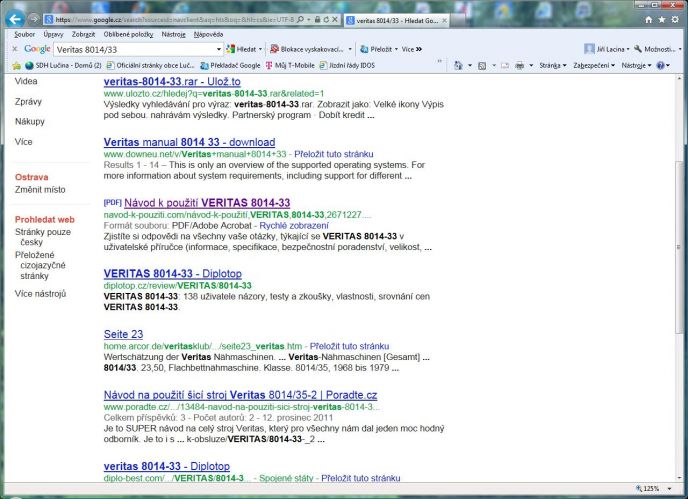Open the Home page icon

649,20
